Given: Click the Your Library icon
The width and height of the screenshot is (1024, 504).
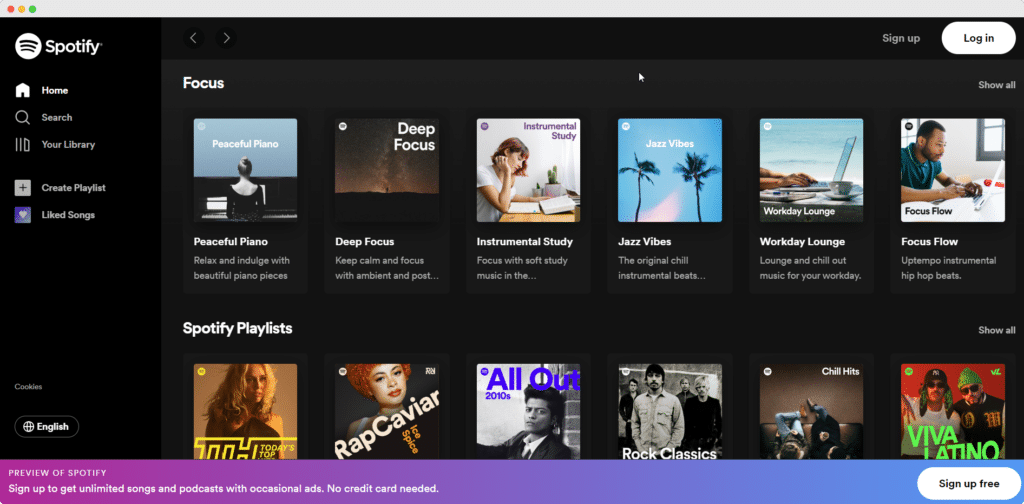Looking at the screenshot, I should (x=23, y=144).
